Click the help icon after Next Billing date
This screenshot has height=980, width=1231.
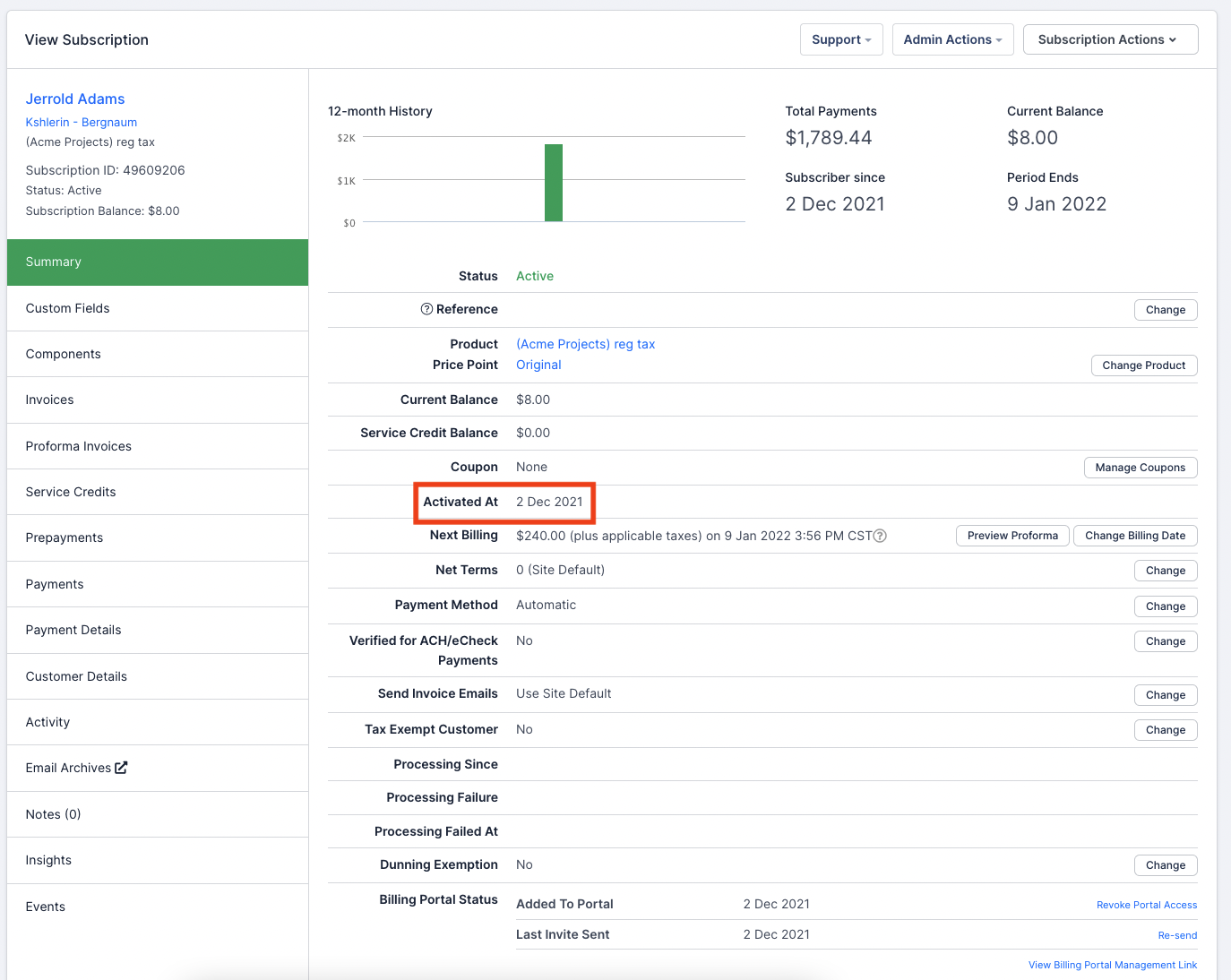click(880, 536)
